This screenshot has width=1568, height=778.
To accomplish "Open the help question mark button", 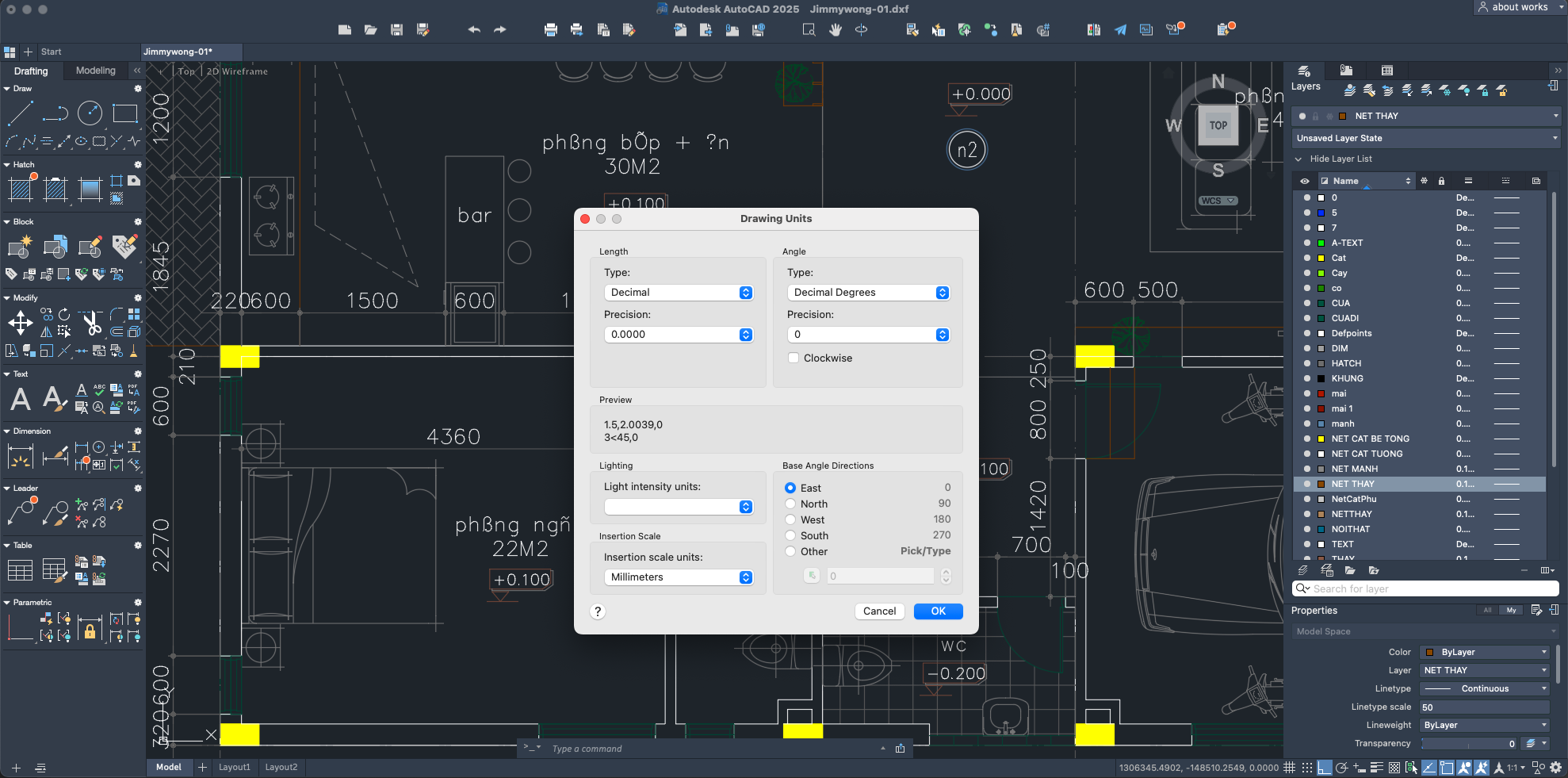I will coord(599,611).
